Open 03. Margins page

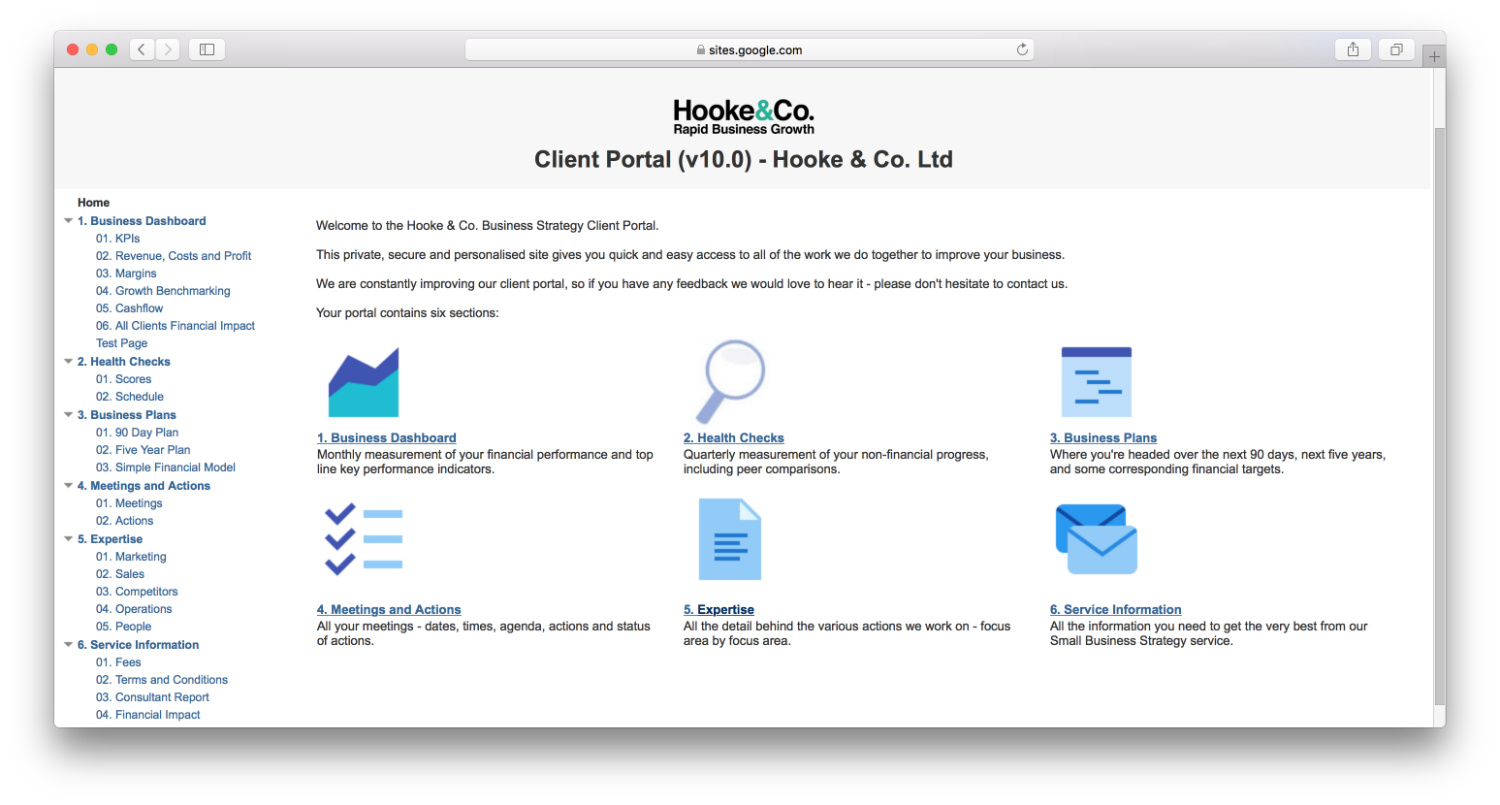126,274
